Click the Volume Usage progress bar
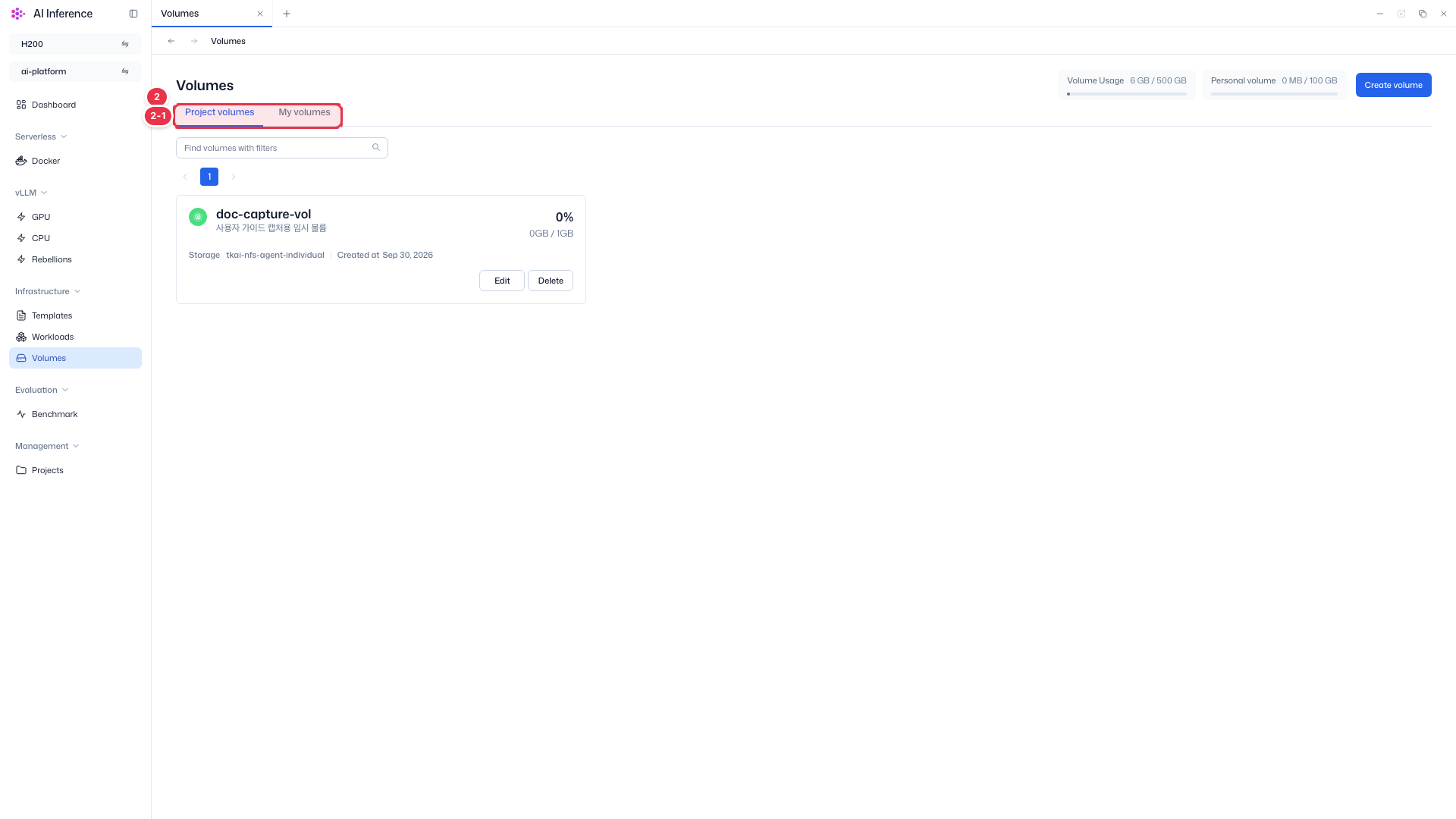This screenshot has width=1456, height=819. click(x=1127, y=94)
